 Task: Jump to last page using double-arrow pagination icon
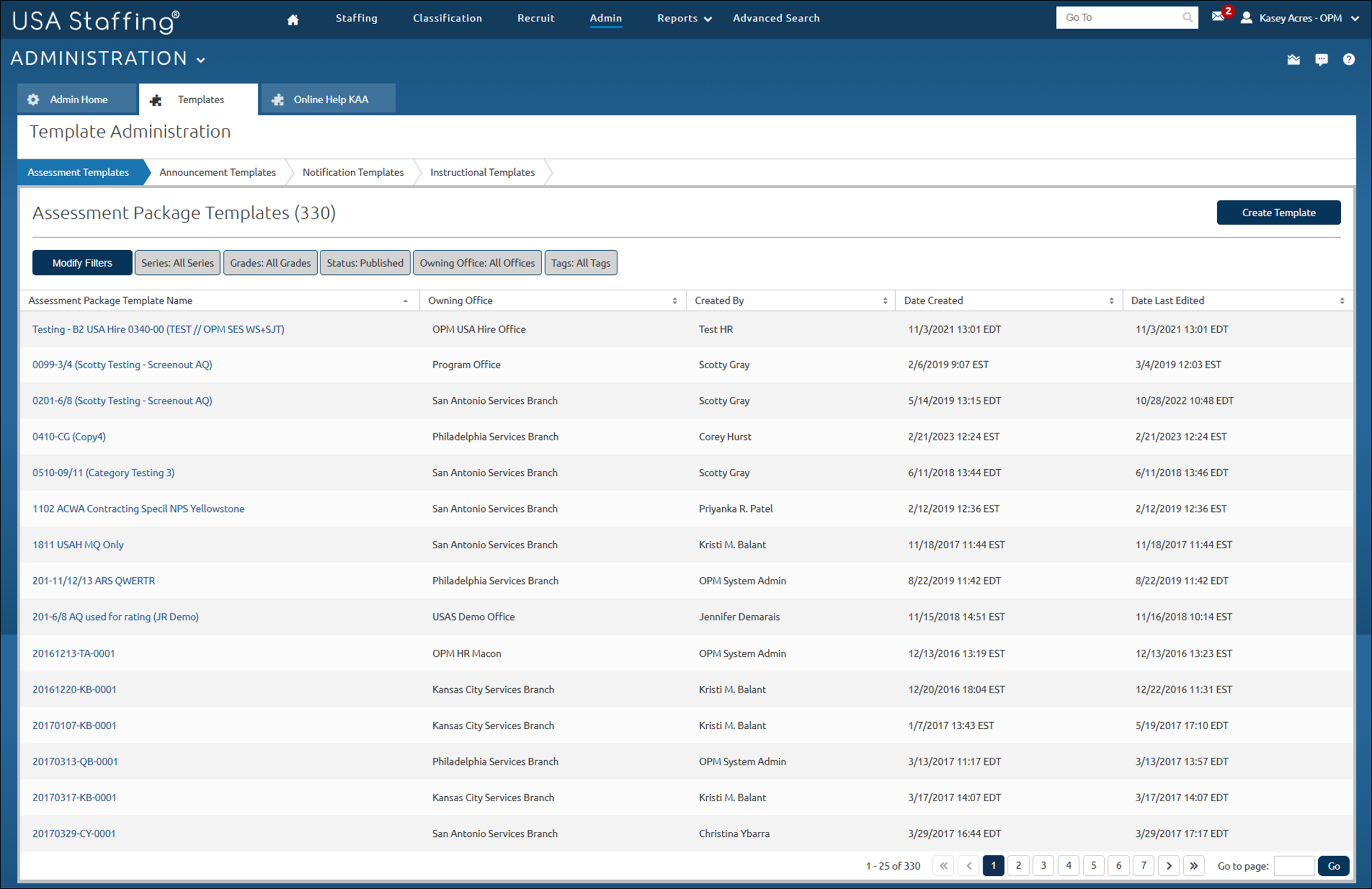coord(1194,865)
